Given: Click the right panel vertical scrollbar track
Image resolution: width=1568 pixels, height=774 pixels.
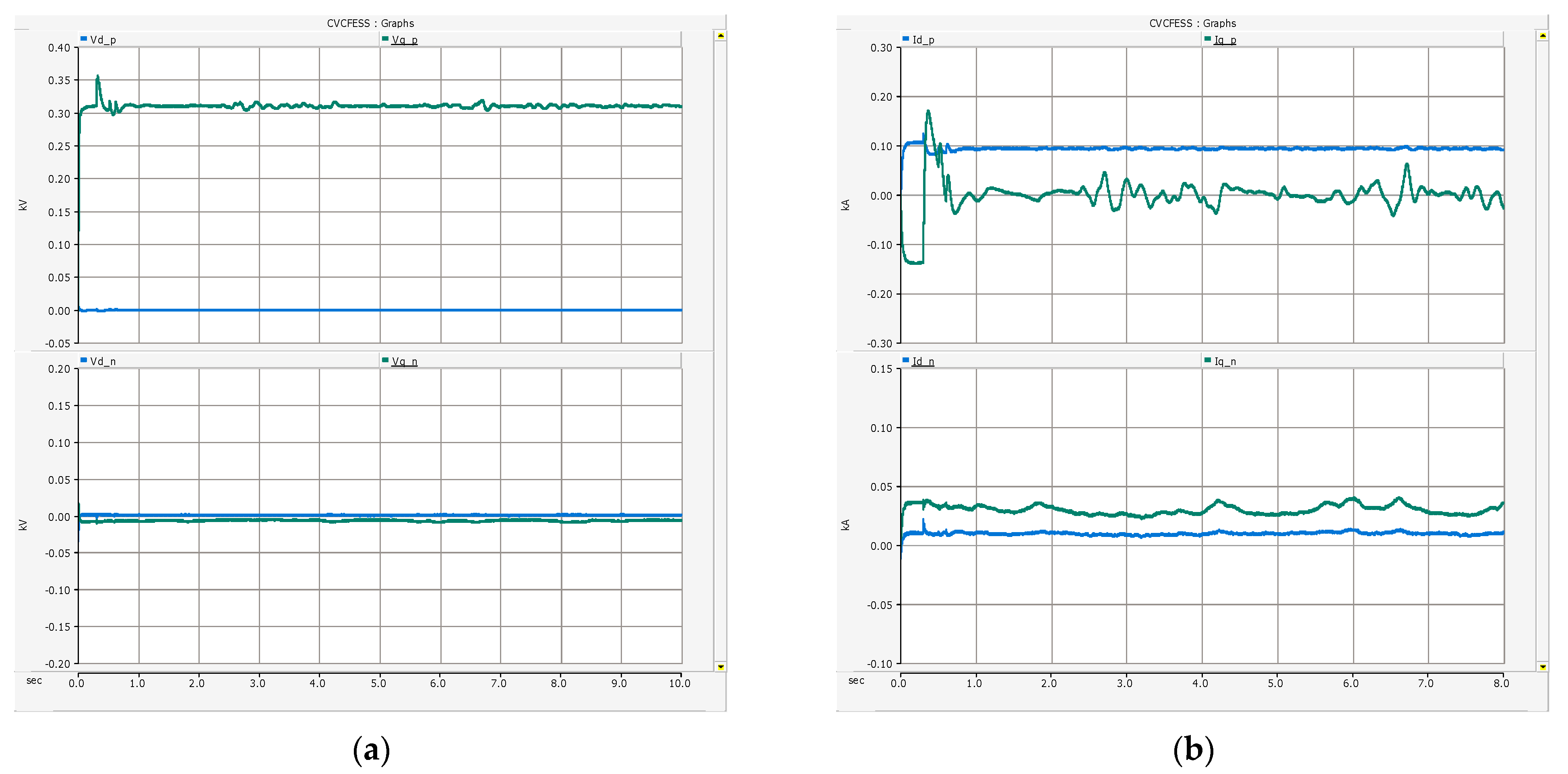Looking at the screenshot, I should pos(1542,351).
